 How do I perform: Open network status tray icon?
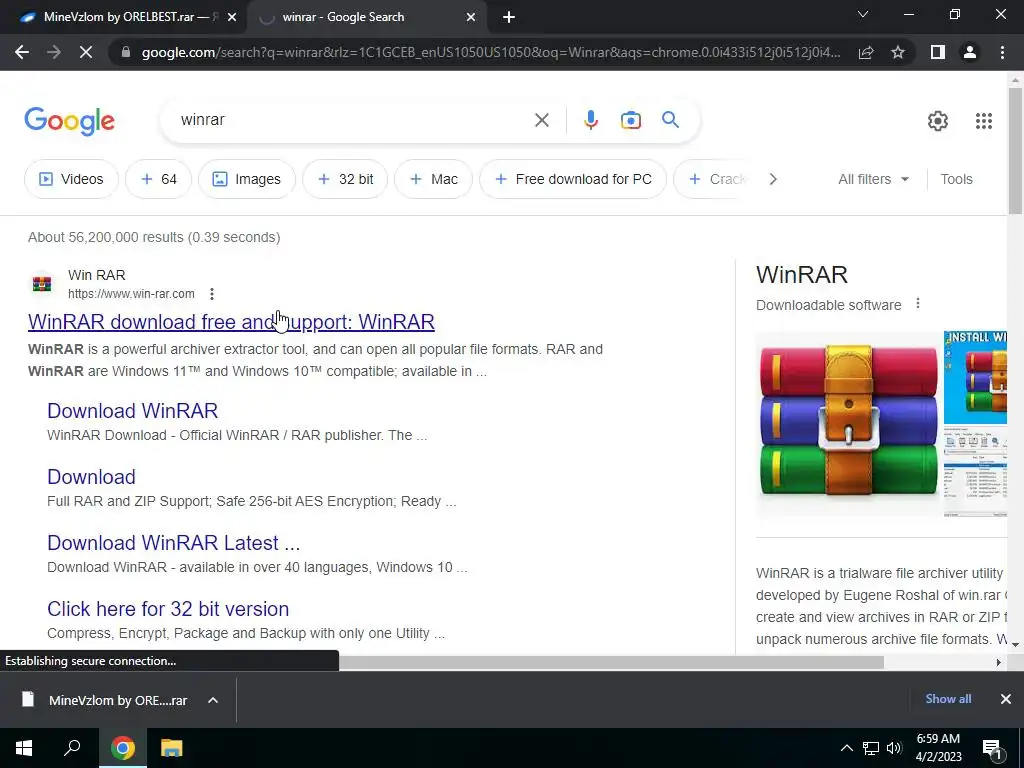coord(871,748)
